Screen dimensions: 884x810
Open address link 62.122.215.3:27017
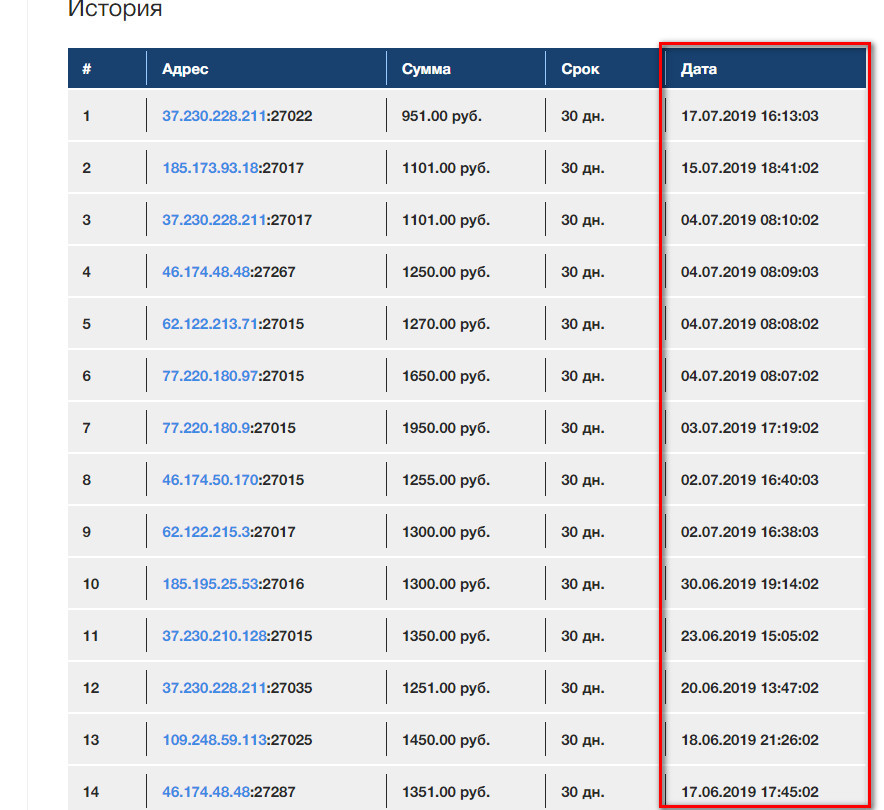(x=228, y=532)
